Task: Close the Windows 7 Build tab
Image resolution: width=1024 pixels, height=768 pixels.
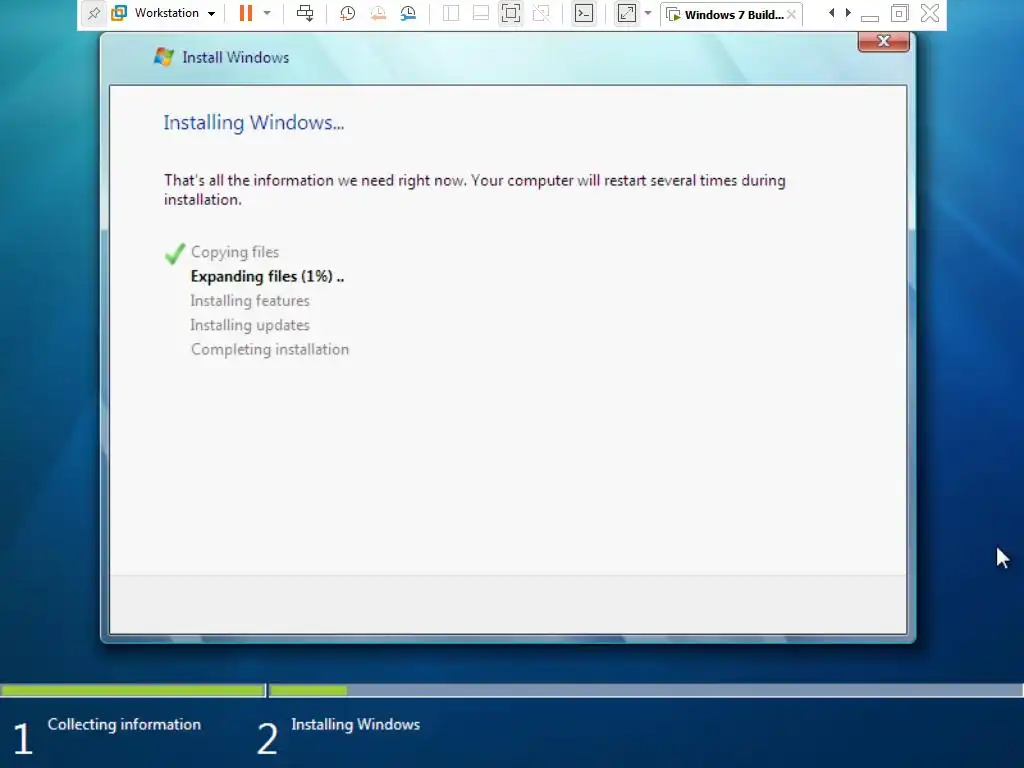Action: click(792, 14)
